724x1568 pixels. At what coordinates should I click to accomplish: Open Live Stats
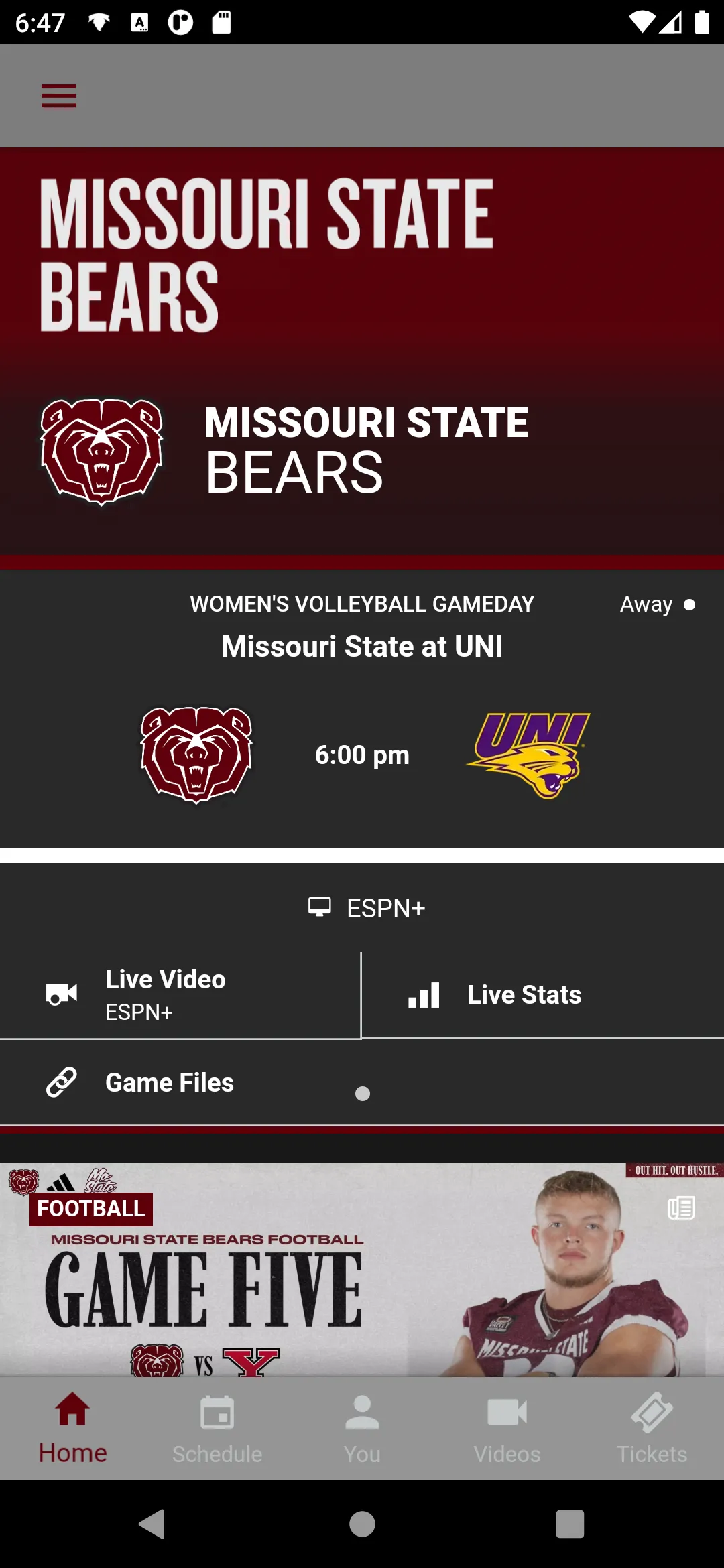(543, 995)
